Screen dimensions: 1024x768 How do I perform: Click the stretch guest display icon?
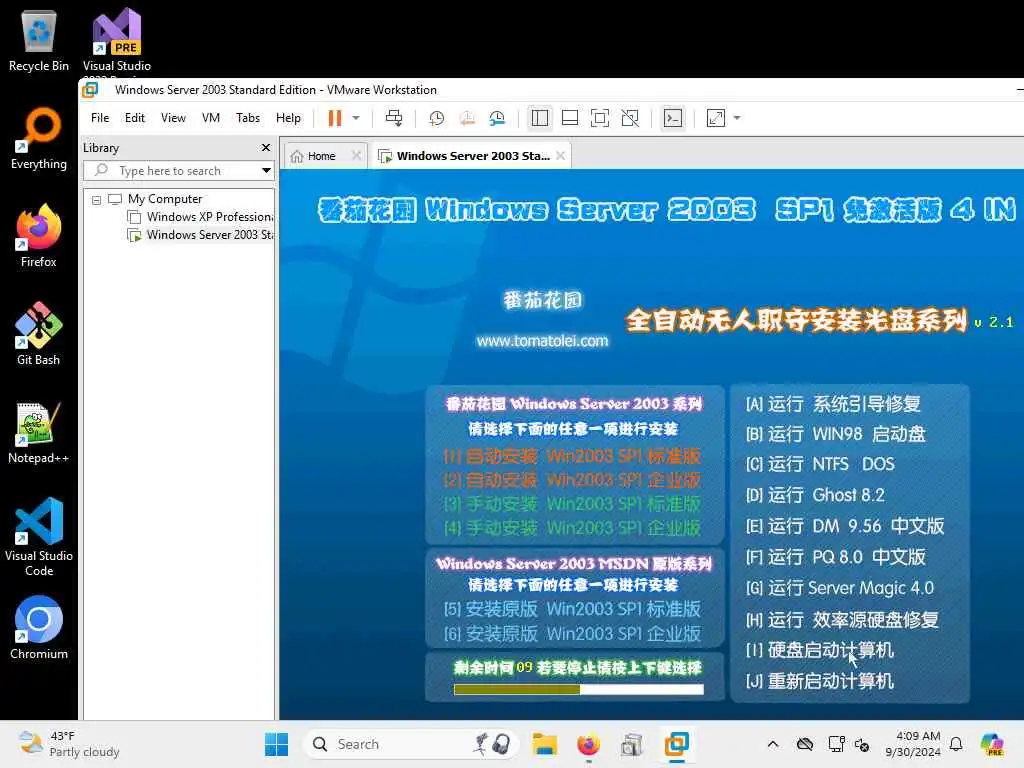point(716,118)
